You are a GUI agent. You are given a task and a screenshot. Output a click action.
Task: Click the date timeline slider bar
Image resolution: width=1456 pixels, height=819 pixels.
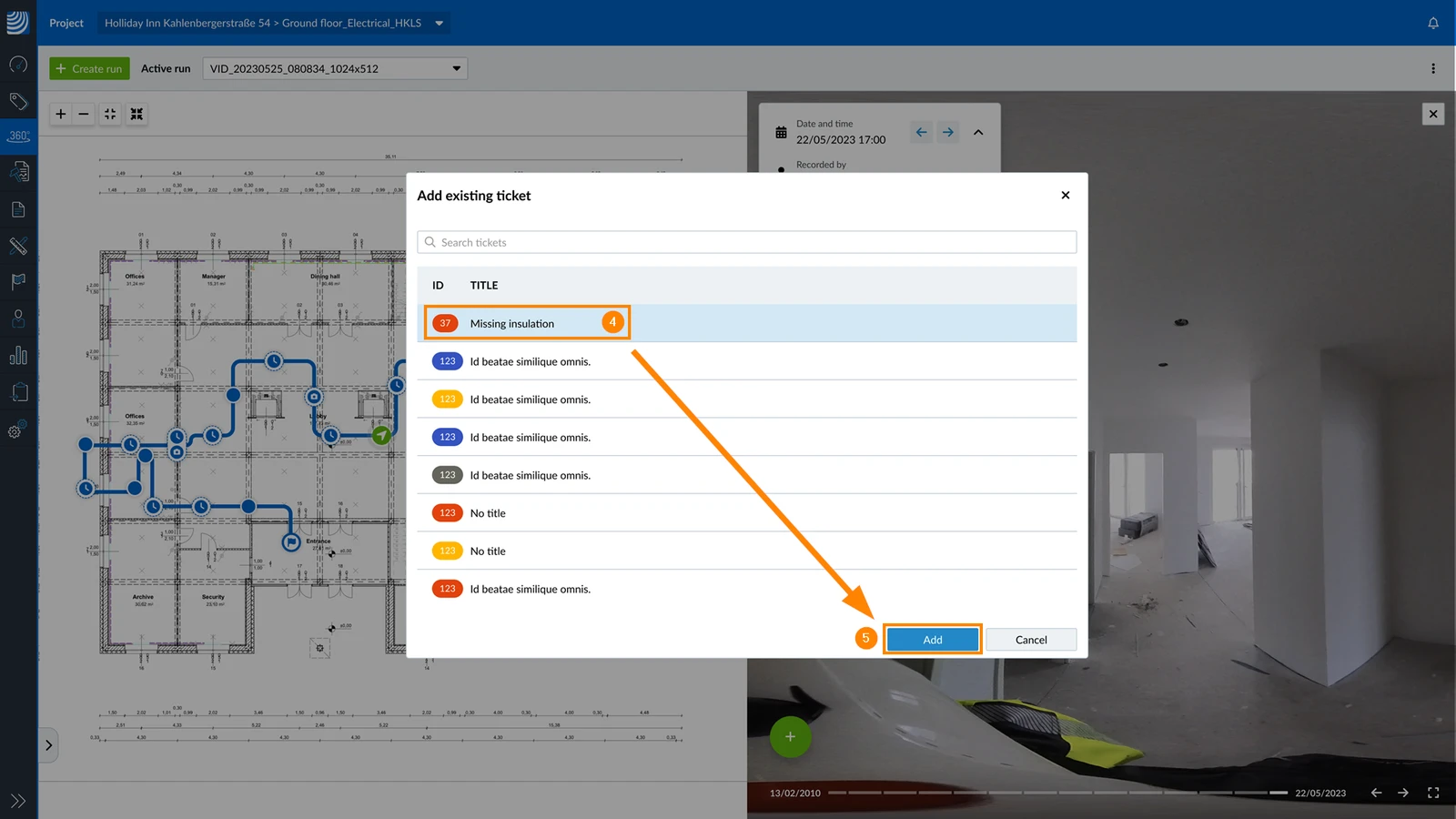1057,793
